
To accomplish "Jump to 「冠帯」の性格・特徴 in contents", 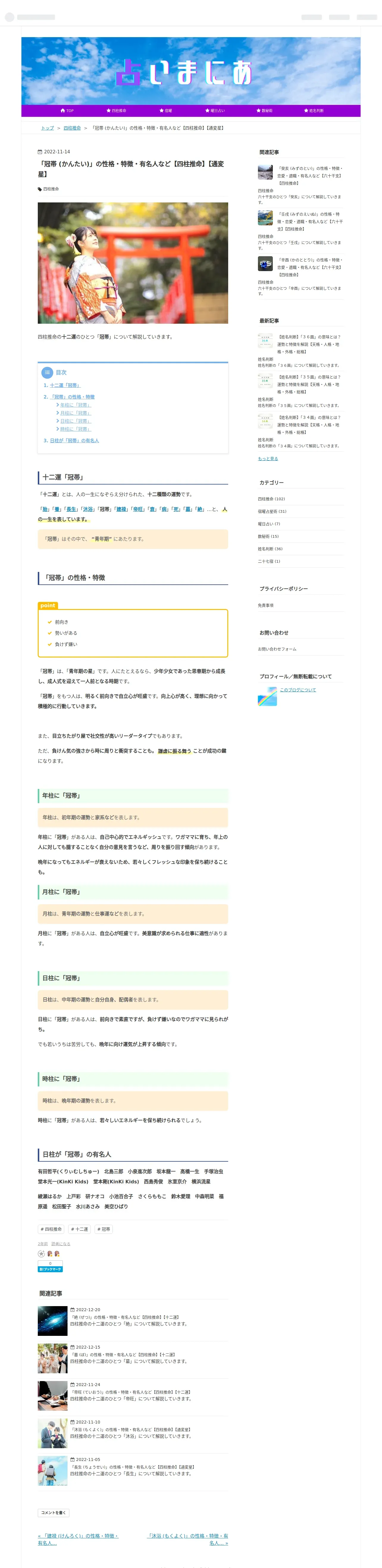I will pyautogui.click(x=72, y=397).
